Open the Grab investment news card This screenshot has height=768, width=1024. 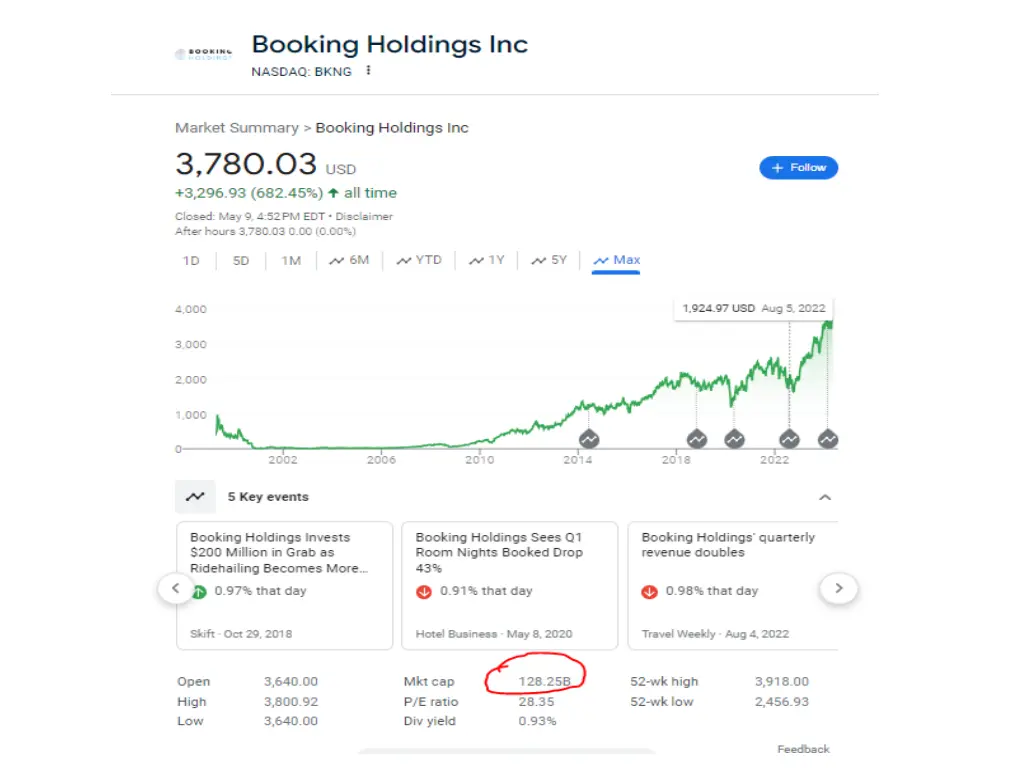(x=284, y=585)
